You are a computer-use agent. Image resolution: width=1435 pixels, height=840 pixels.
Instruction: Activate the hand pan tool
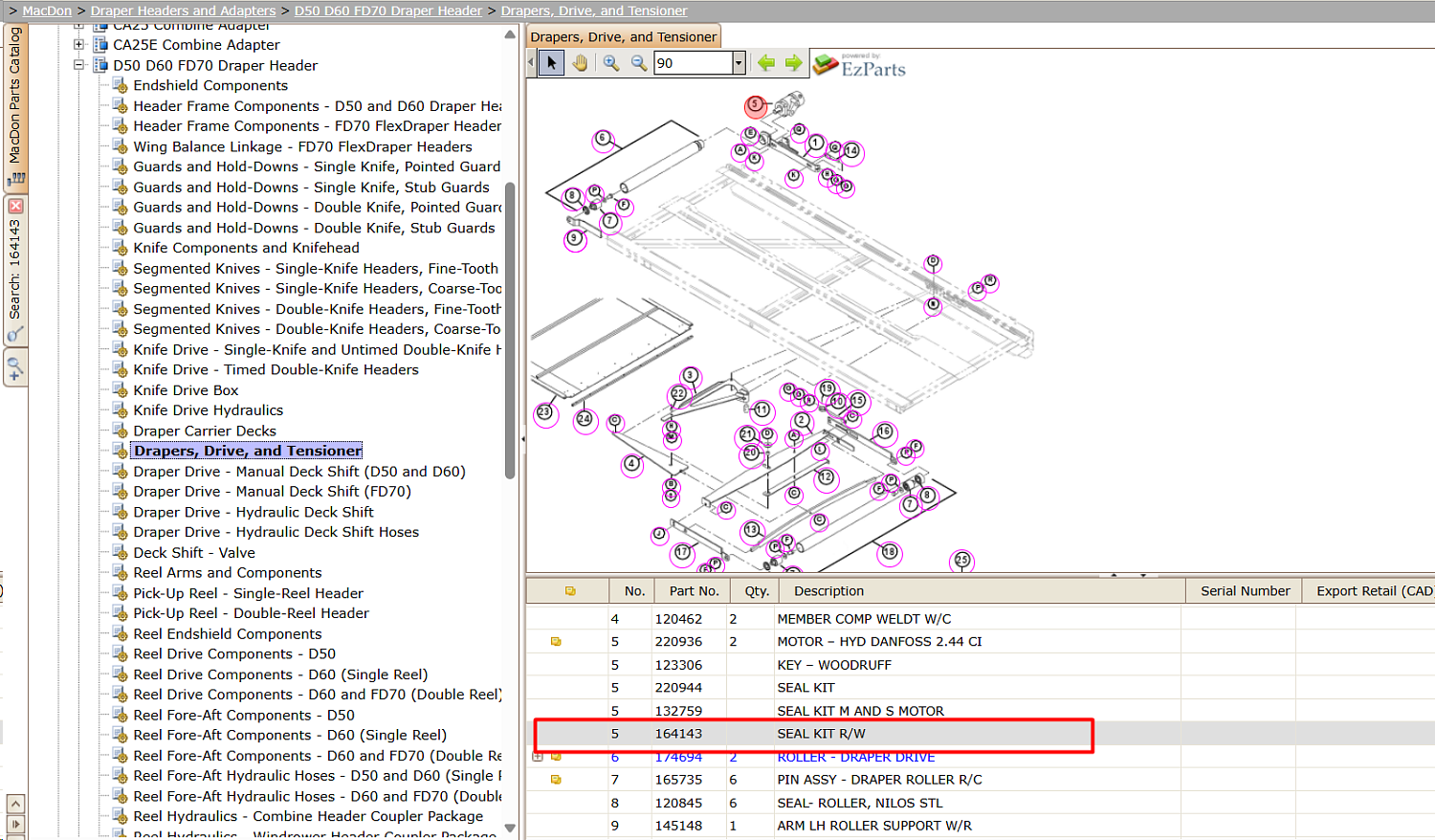[x=580, y=63]
